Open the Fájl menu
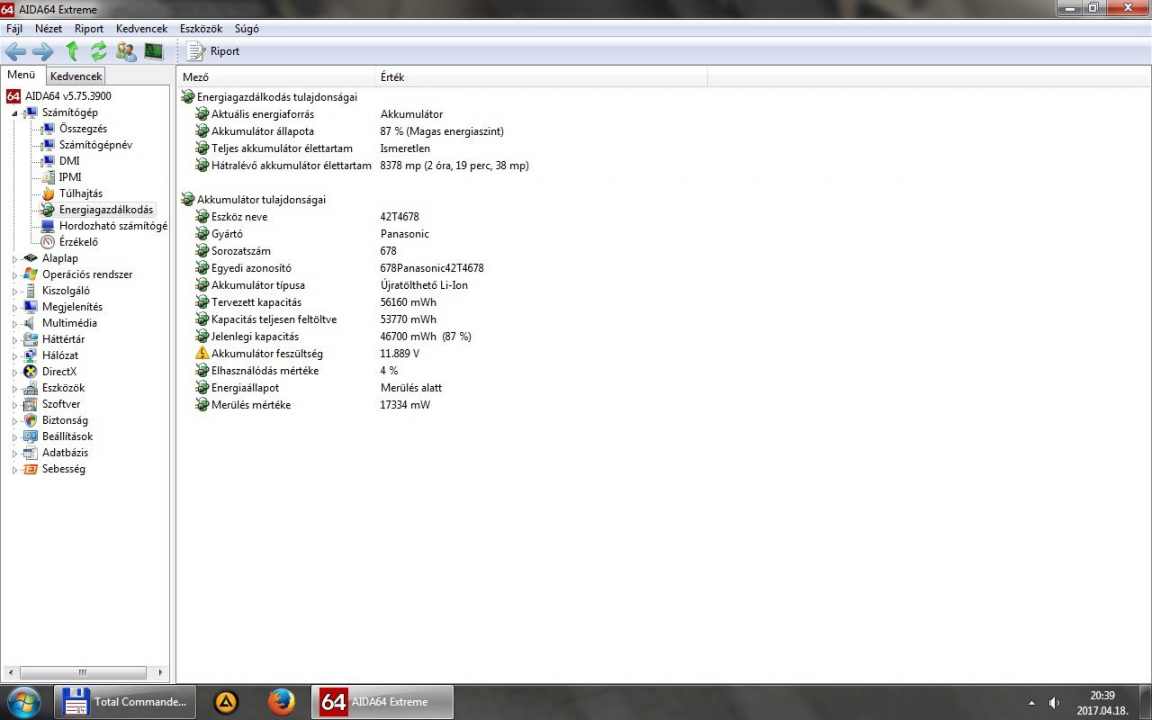 pyautogui.click(x=14, y=29)
